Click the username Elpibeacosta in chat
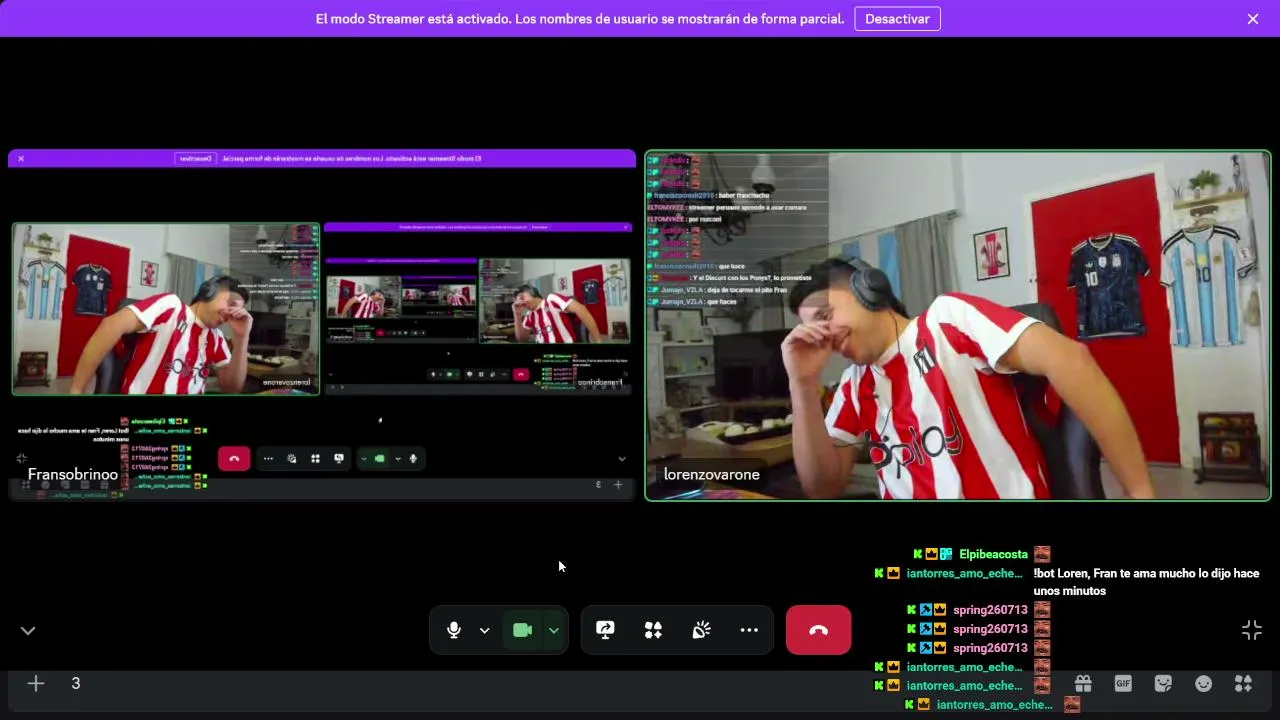 (993, 554)
